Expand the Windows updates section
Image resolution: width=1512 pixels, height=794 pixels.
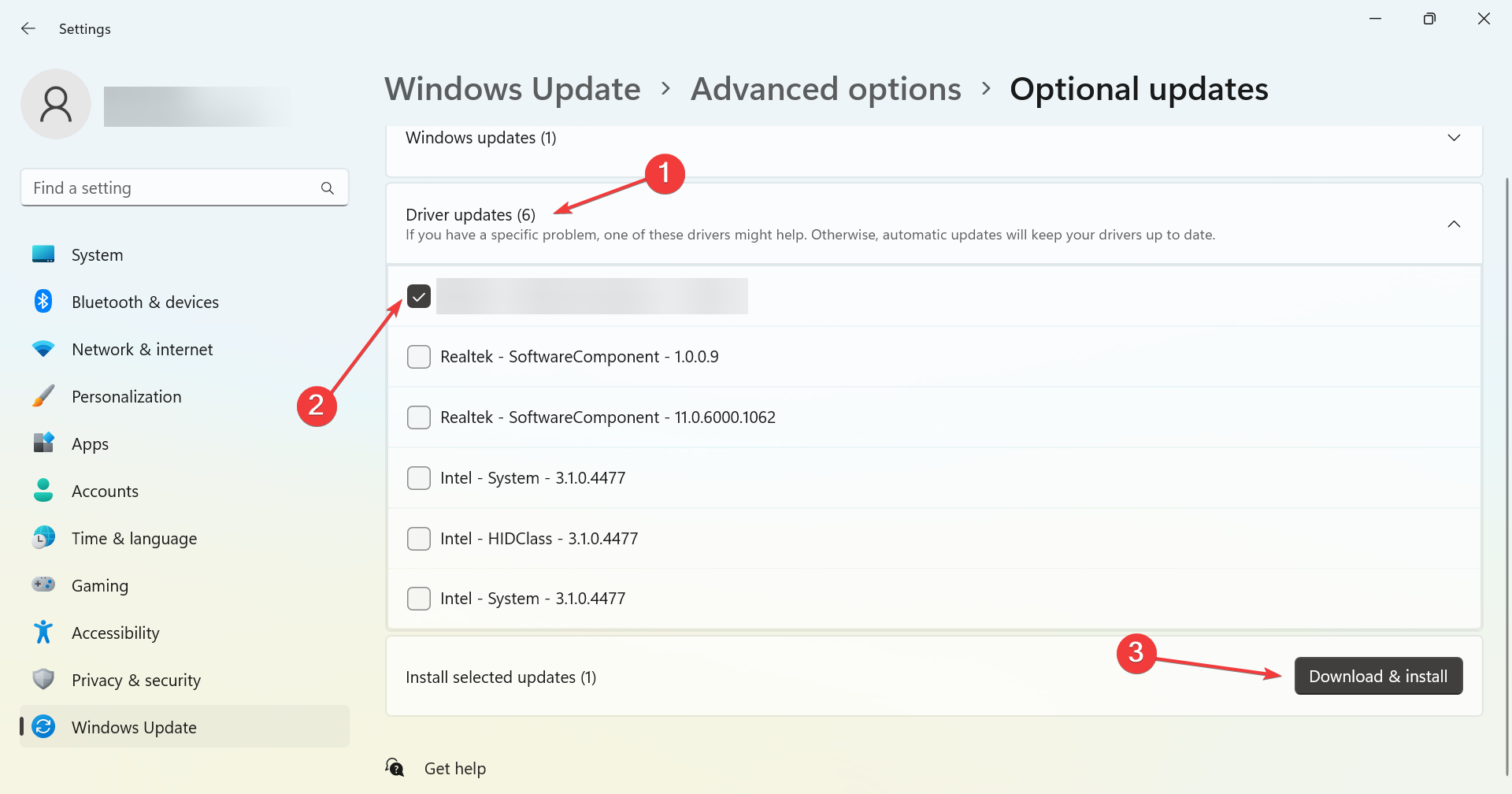(x=1454, y=137)
